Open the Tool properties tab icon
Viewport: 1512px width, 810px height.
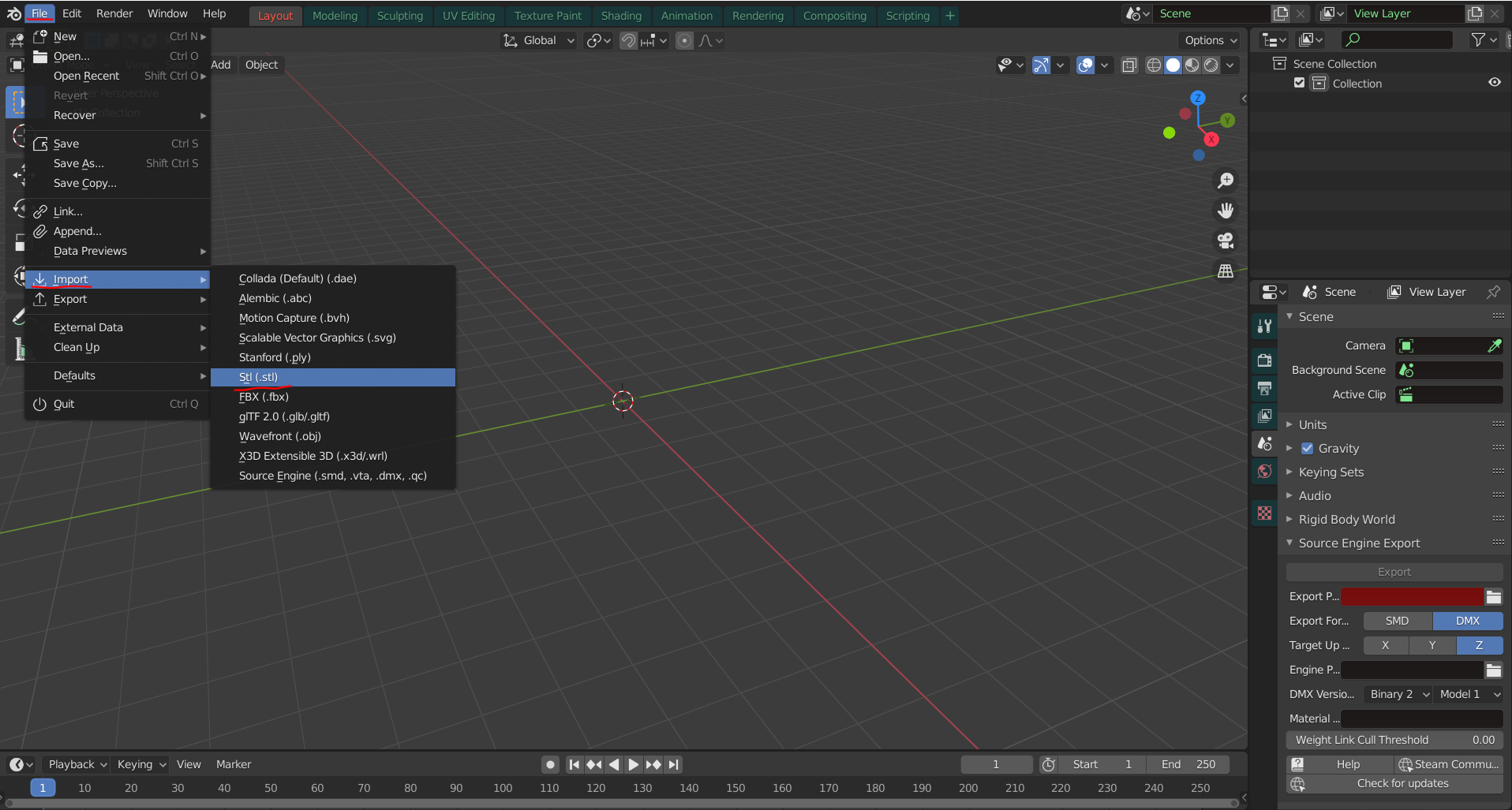click(x=1265, y=326)
